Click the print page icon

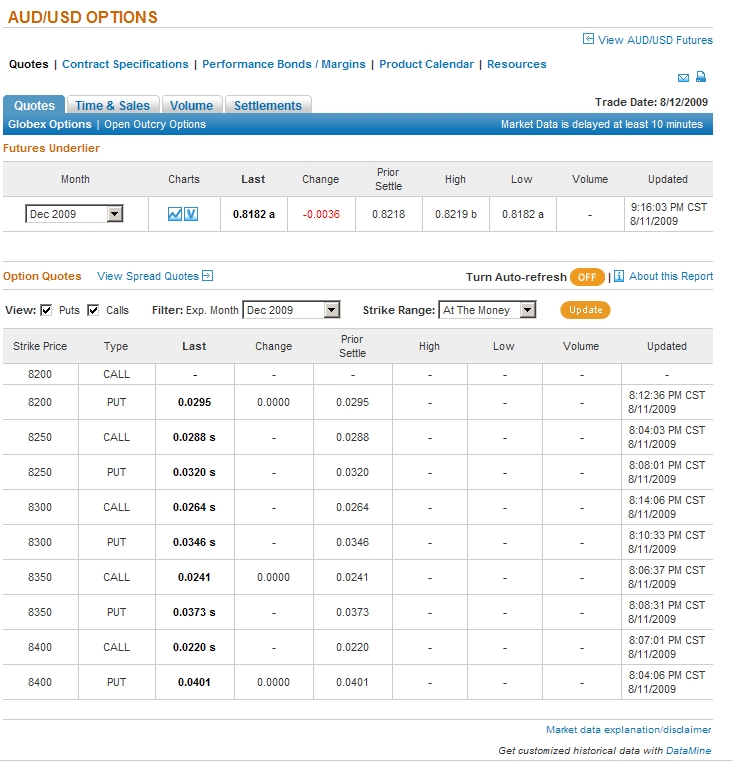tap(702, 78)
